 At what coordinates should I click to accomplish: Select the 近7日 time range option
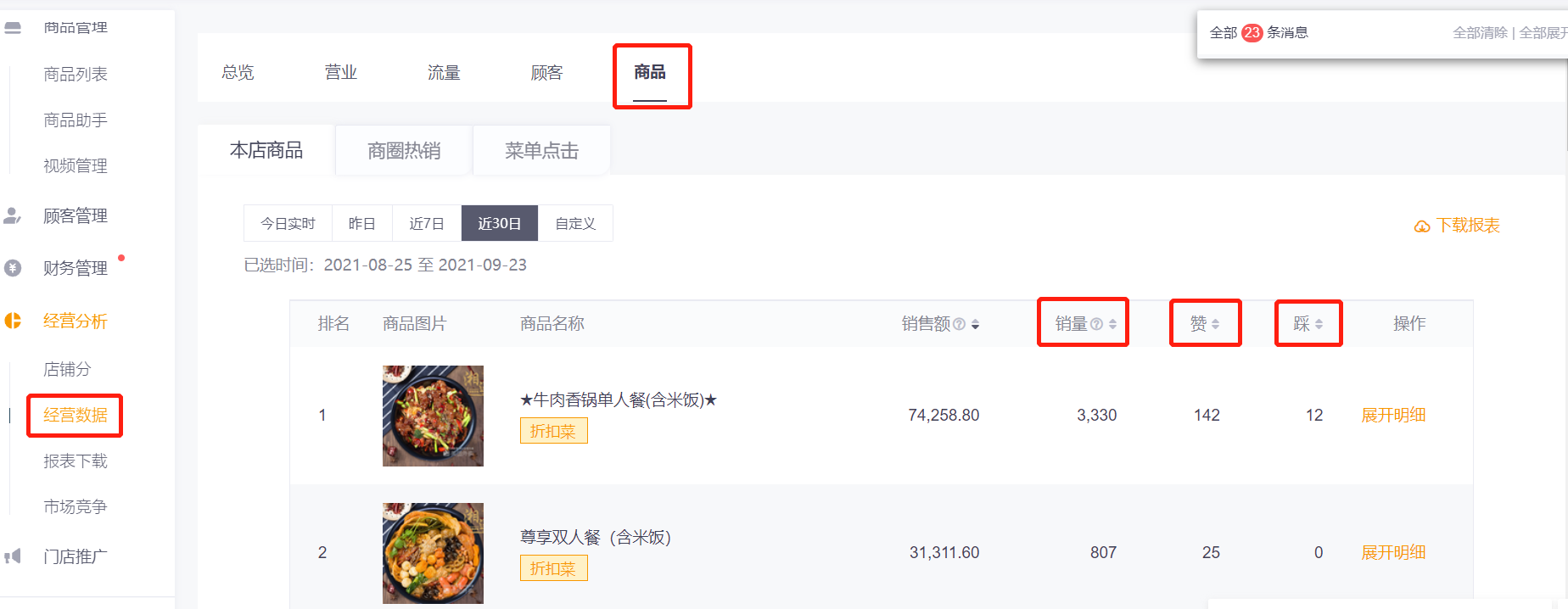click(427, 223)
